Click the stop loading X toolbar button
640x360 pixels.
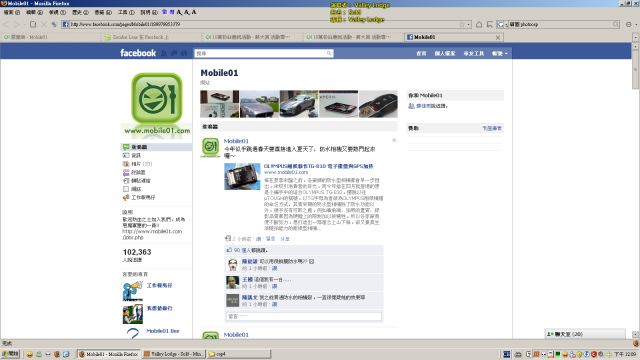pos(44,24)
